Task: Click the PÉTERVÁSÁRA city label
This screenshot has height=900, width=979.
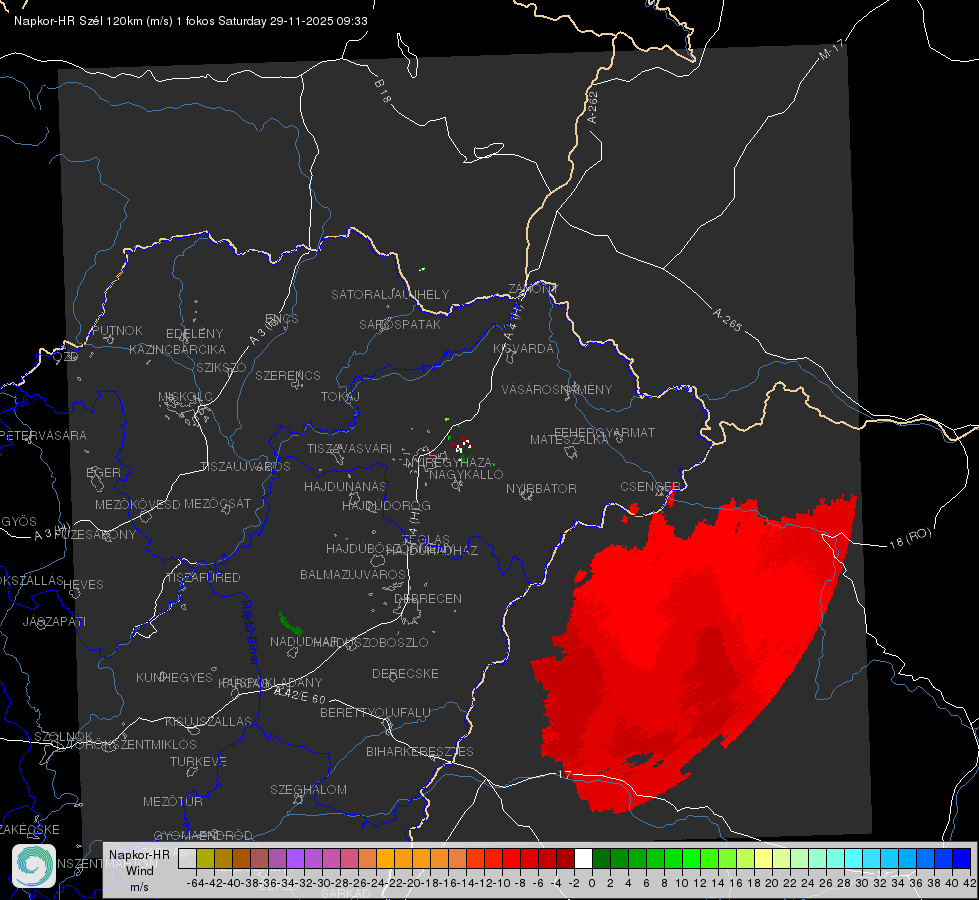Action: coord(44,435)
